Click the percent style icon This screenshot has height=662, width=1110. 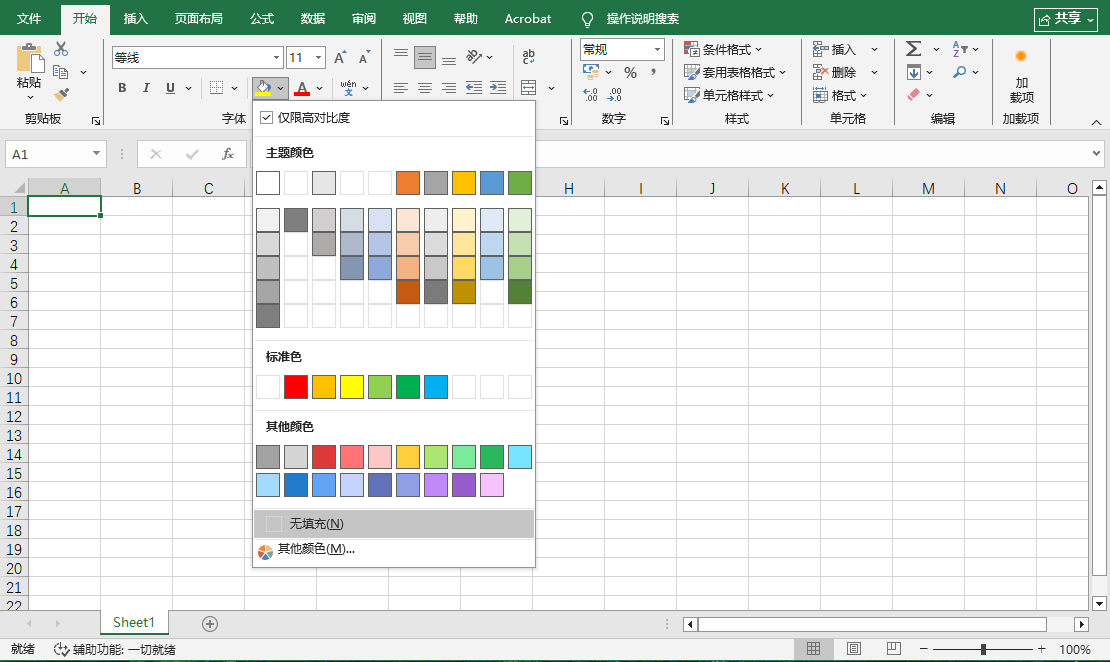(x=630, y=72)
